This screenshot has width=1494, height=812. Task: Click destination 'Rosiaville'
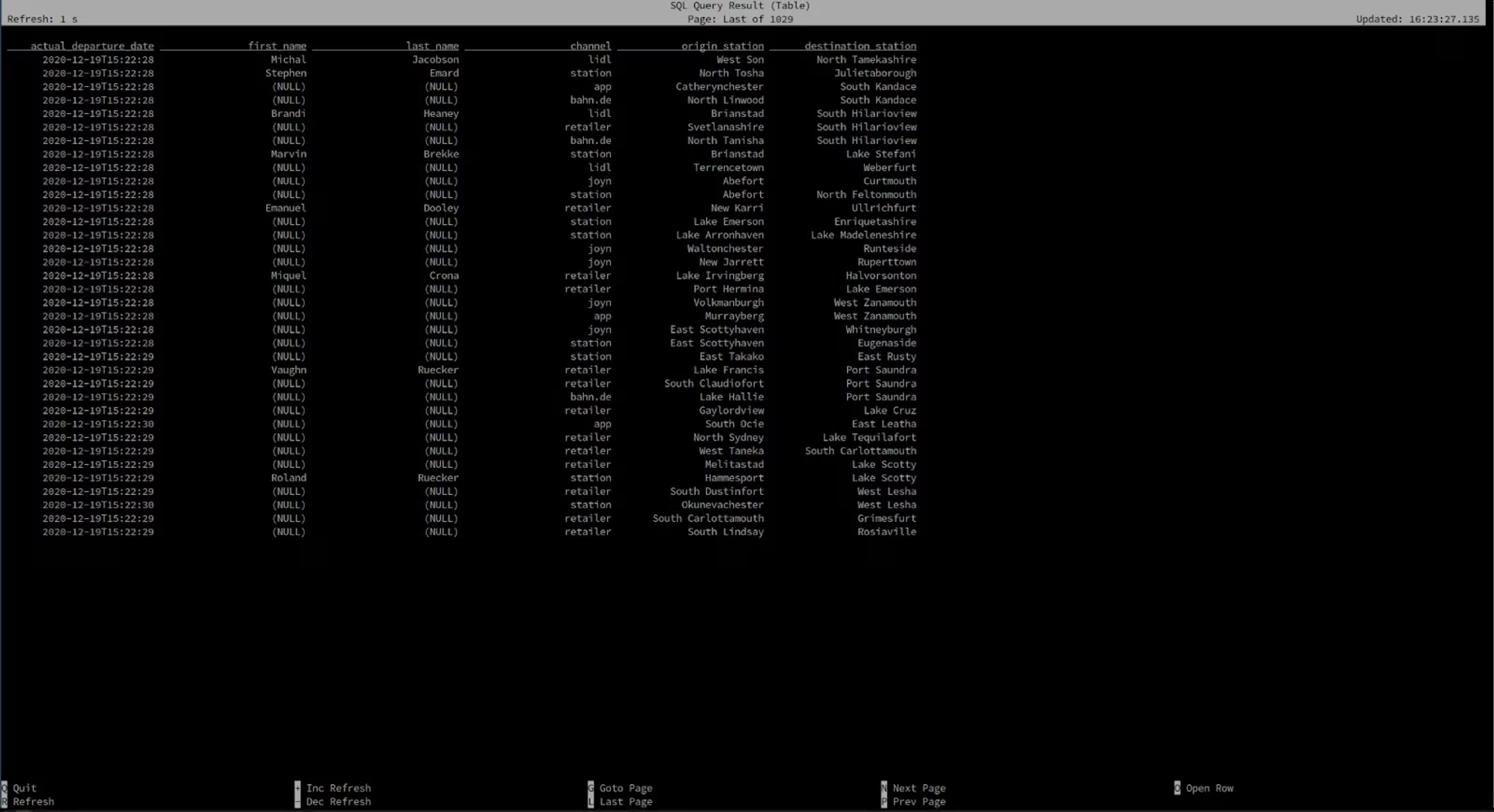pos(886,532)
